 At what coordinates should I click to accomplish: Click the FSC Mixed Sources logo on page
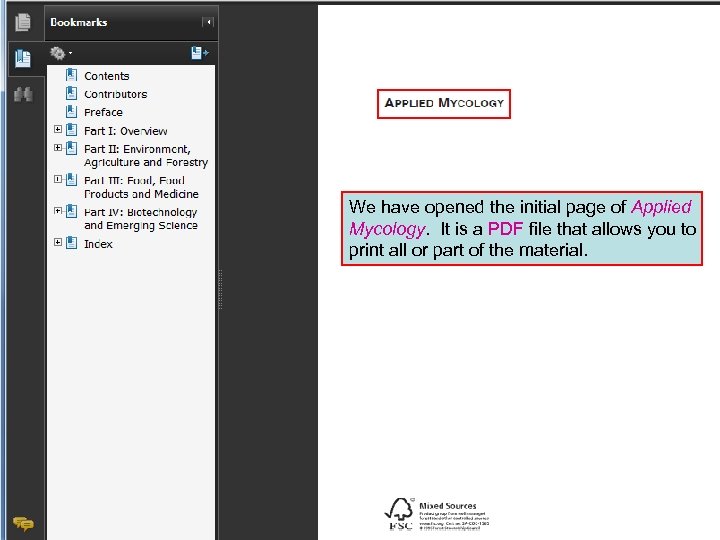point(437,515)
